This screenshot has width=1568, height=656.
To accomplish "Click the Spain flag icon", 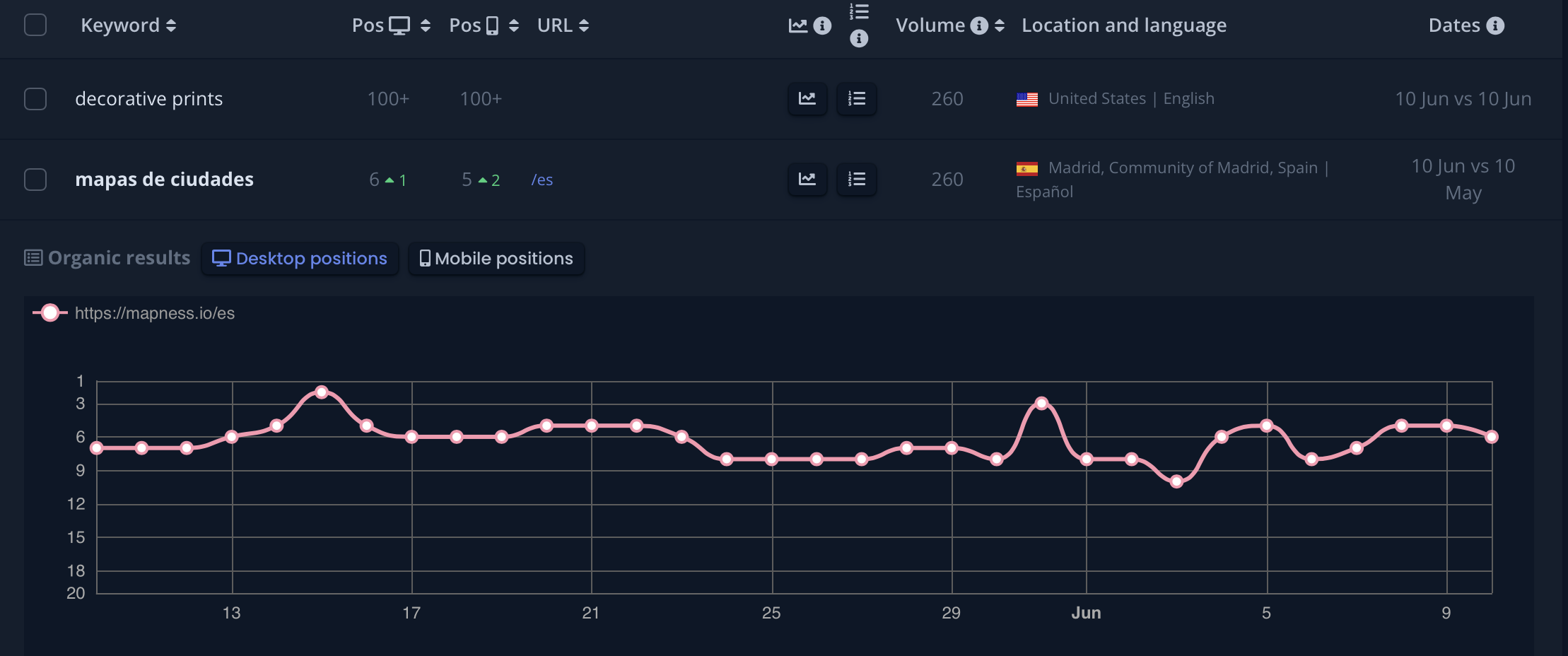I will pos(1027,169).
